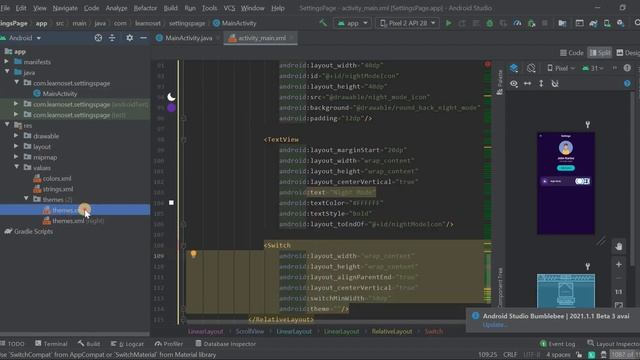Expand com.learnoset.settingspage androidTest package
This screenshot has height=360, width=640.
click(16, 104)
